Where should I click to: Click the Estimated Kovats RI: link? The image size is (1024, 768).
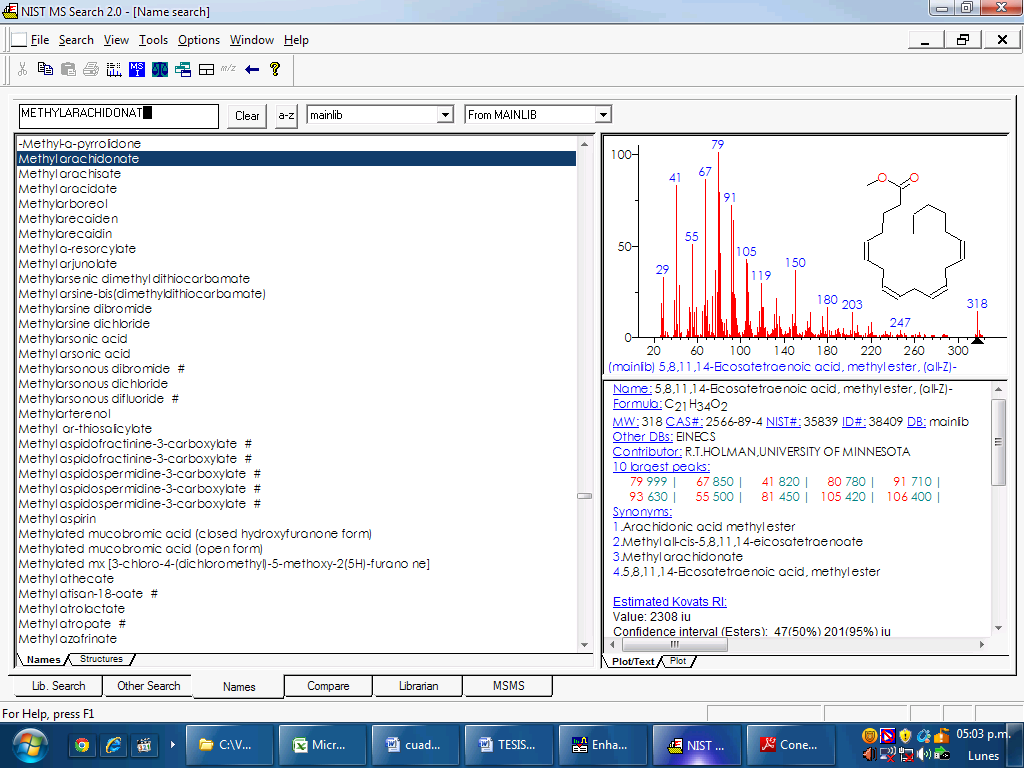(669, 601)
